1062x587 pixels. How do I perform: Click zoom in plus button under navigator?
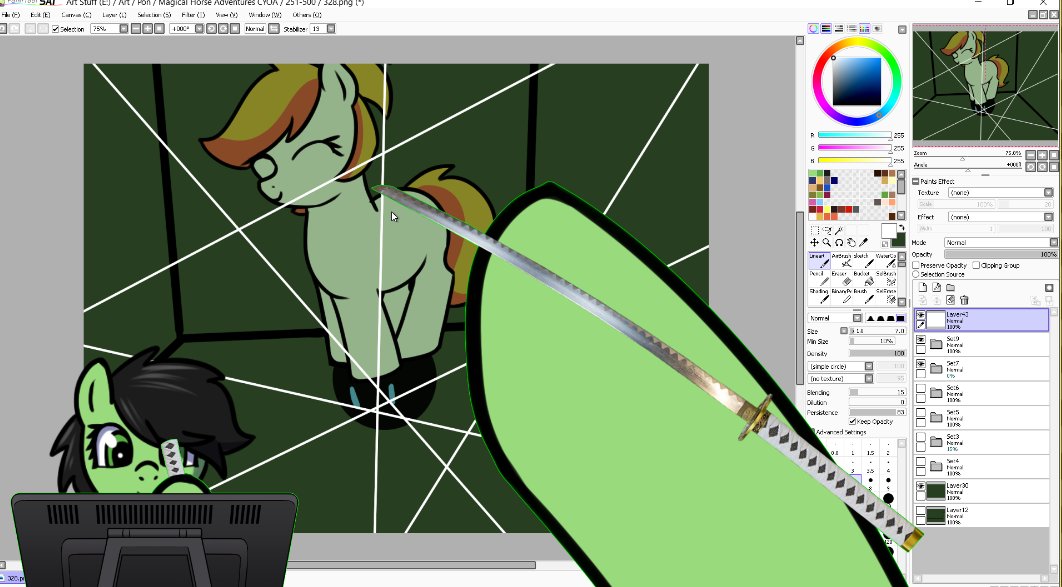coord(1042,155)
